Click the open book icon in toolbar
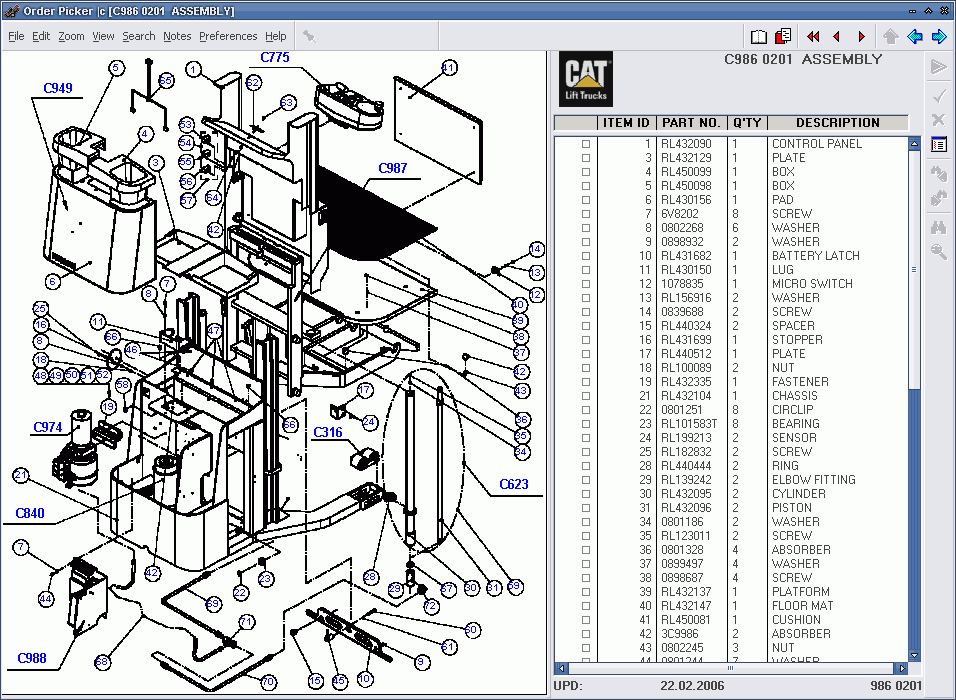Image resolution: width=956 pixels, height=700 pixels. 759,37
